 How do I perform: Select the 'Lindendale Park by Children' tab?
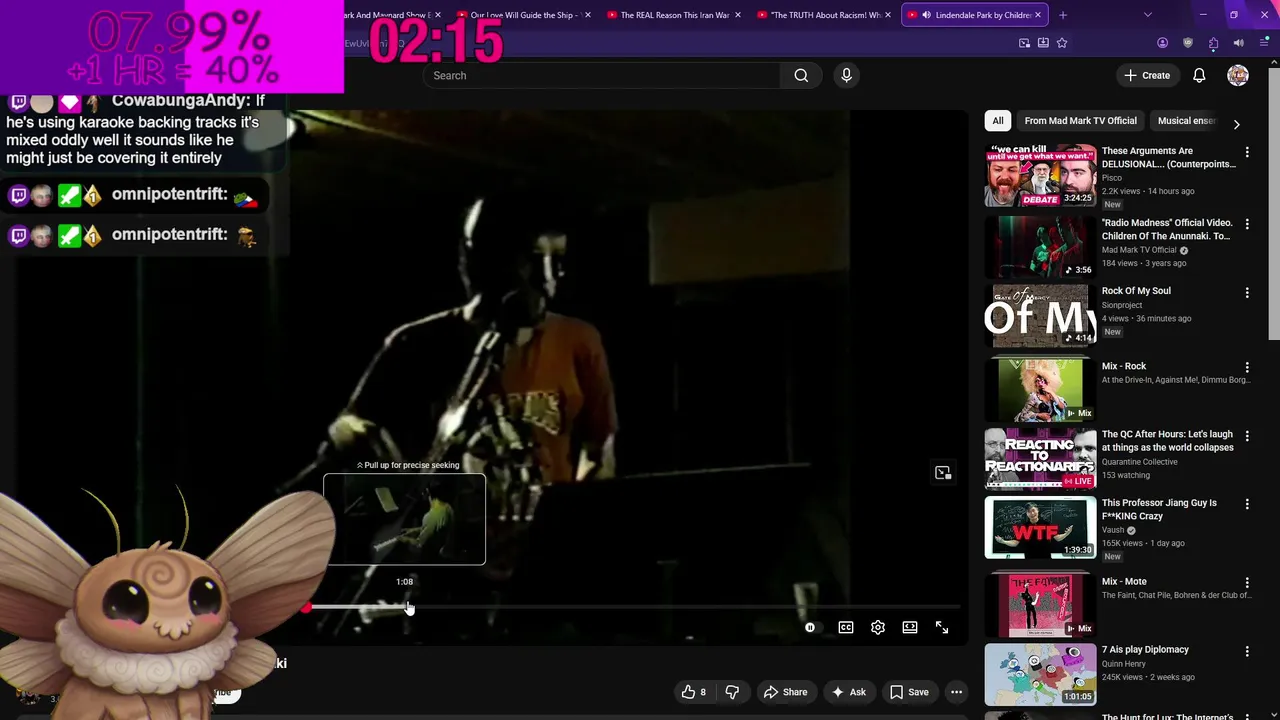click(974, 15)
